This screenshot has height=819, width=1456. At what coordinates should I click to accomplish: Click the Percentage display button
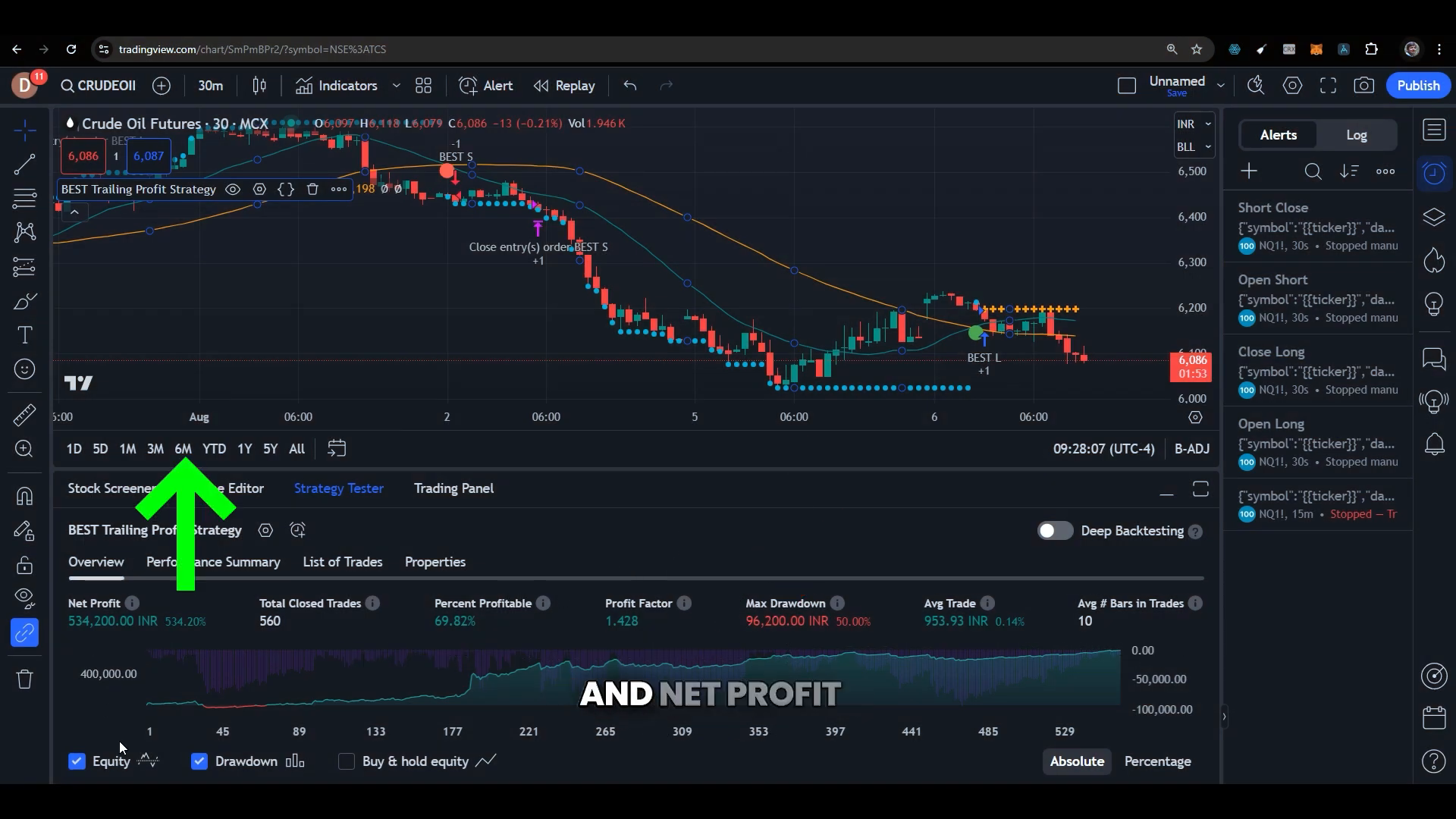pyautogui.click(x=1157, y=761)
